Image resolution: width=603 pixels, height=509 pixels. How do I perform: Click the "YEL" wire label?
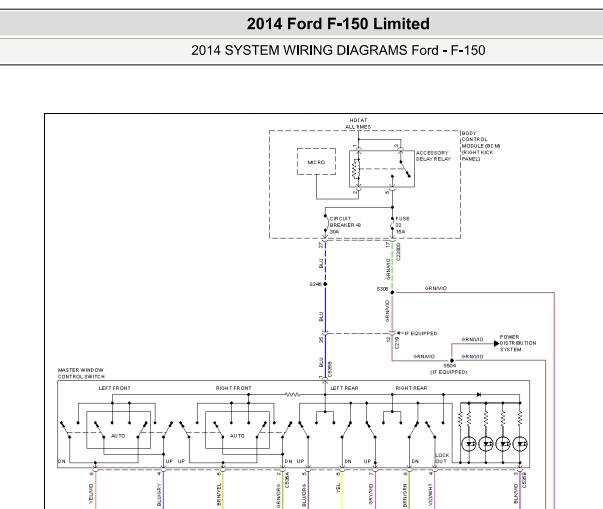pos(338,488)
